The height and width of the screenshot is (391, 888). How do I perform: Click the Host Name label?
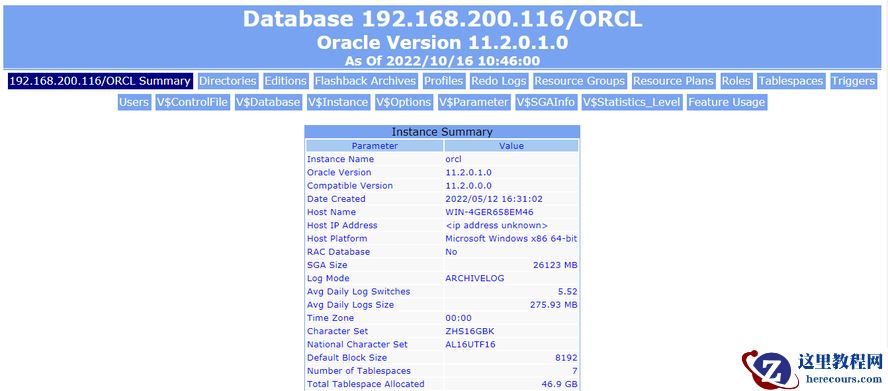pyautogui.click(x=331, y=212)
